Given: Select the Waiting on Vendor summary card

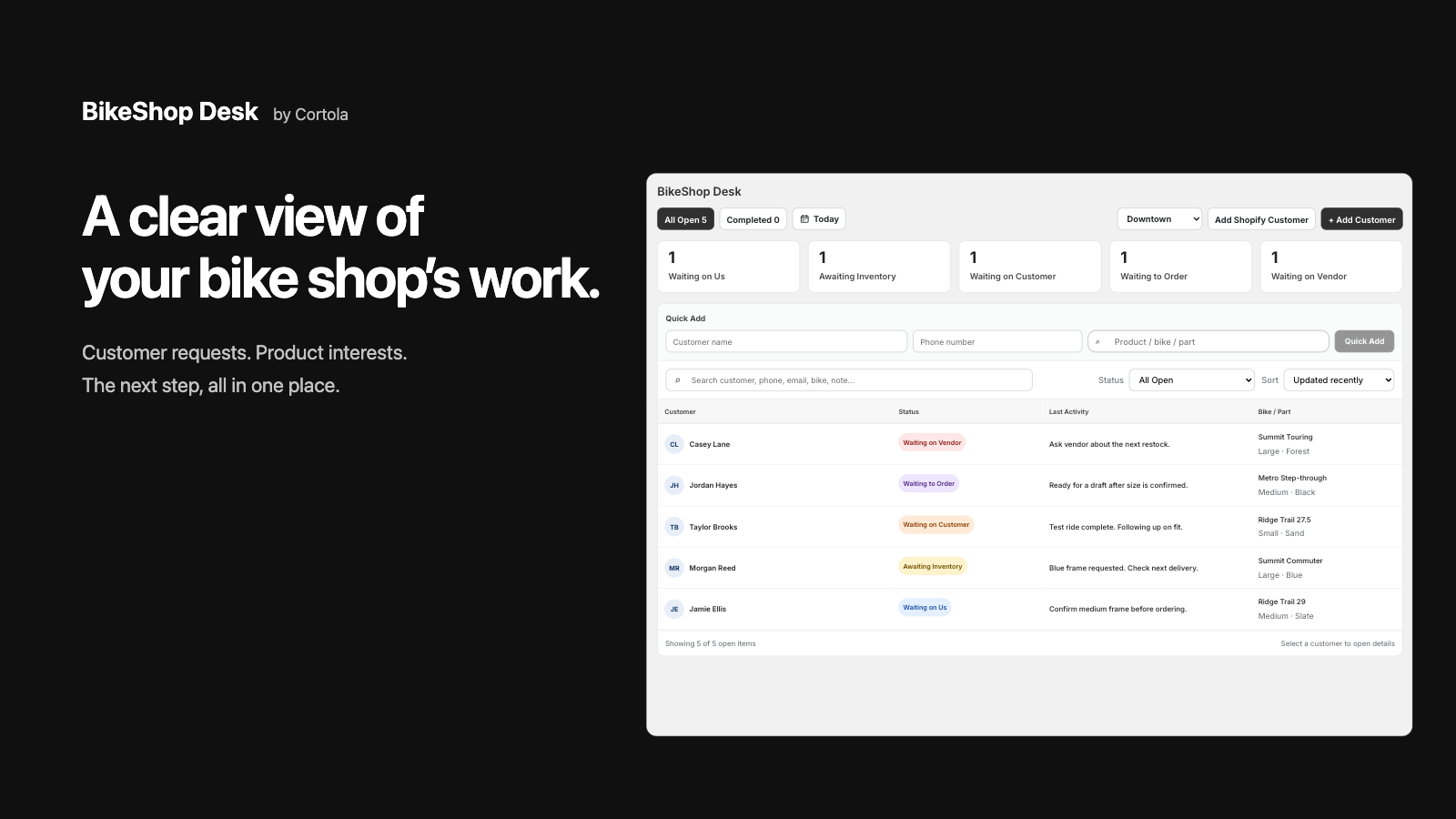Looking at the screenshot, I should click(1331, 267).
